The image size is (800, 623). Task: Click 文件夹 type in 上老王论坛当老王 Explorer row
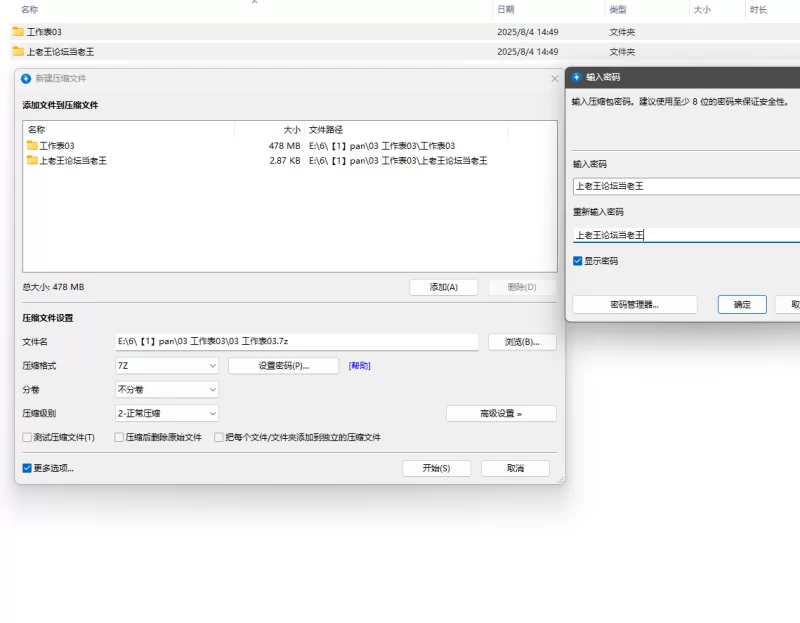click(622, 52)
